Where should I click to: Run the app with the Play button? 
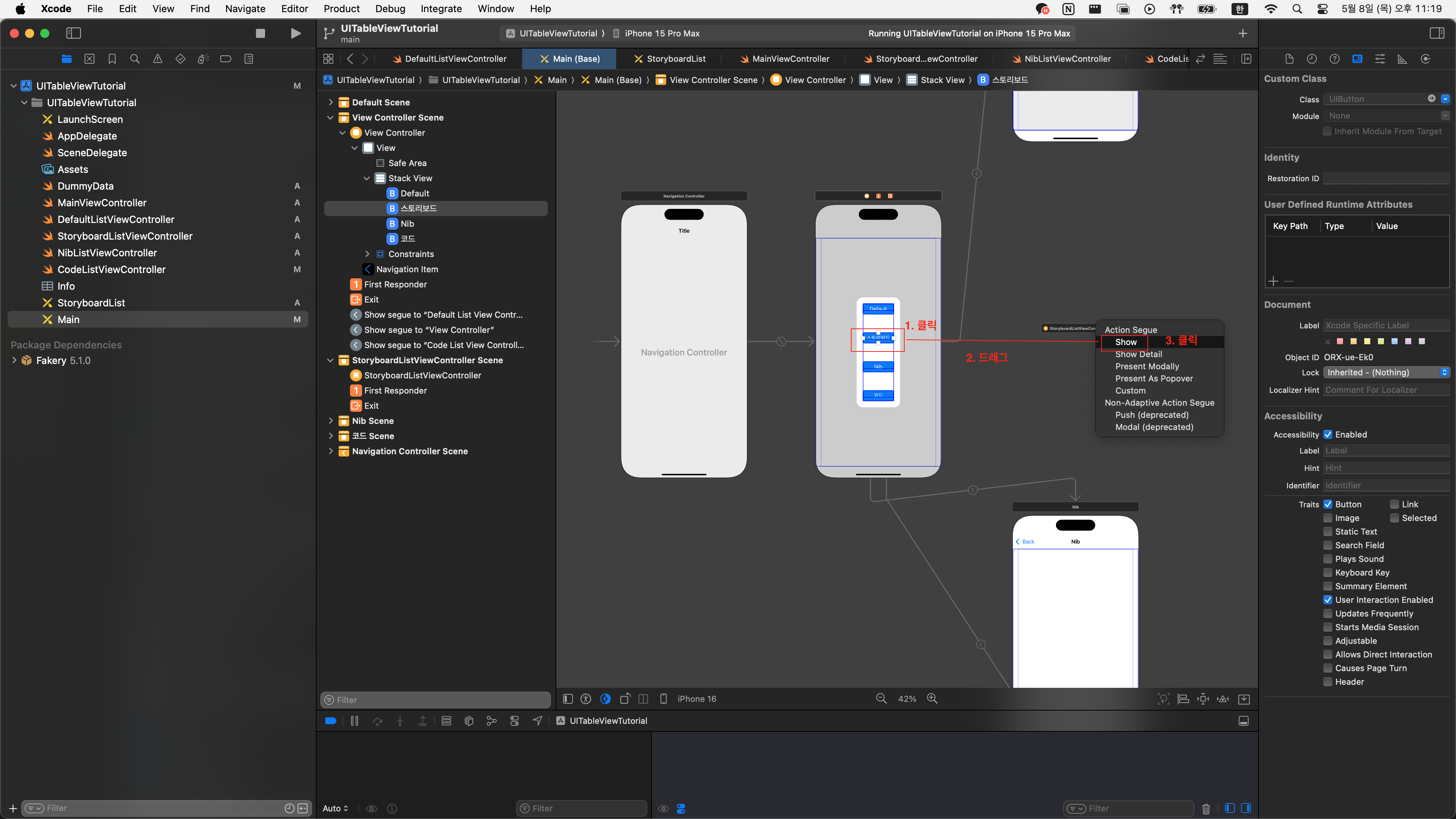click(295, 33)
